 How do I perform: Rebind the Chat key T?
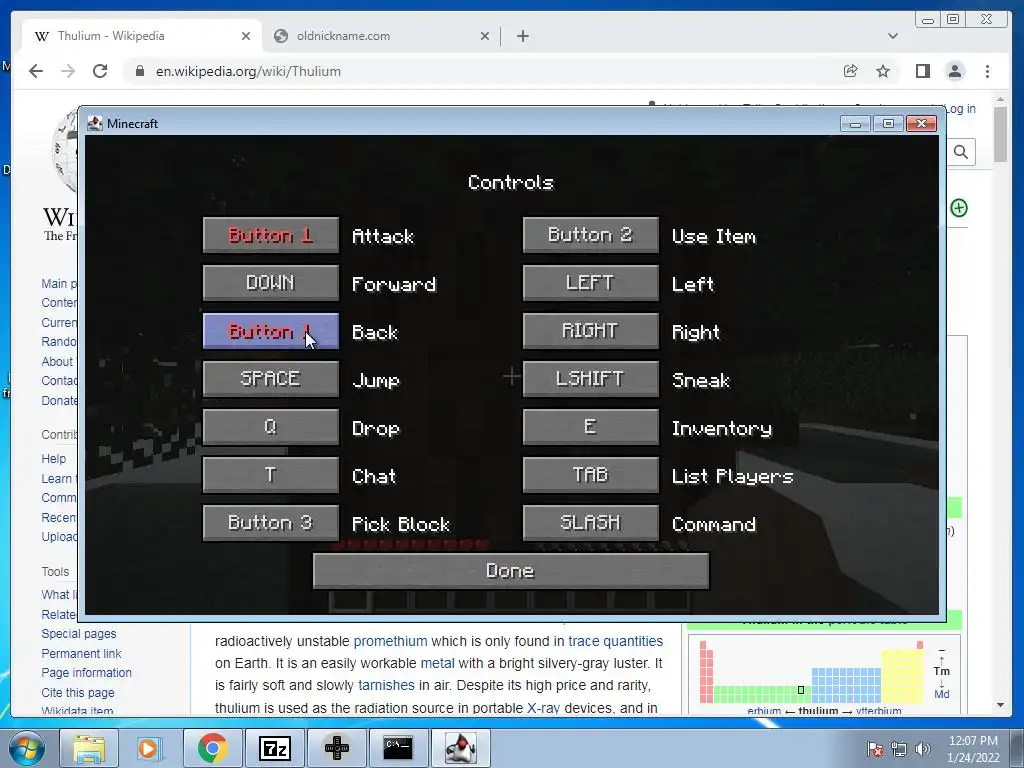pyautogui.click(x=270, y=475)
